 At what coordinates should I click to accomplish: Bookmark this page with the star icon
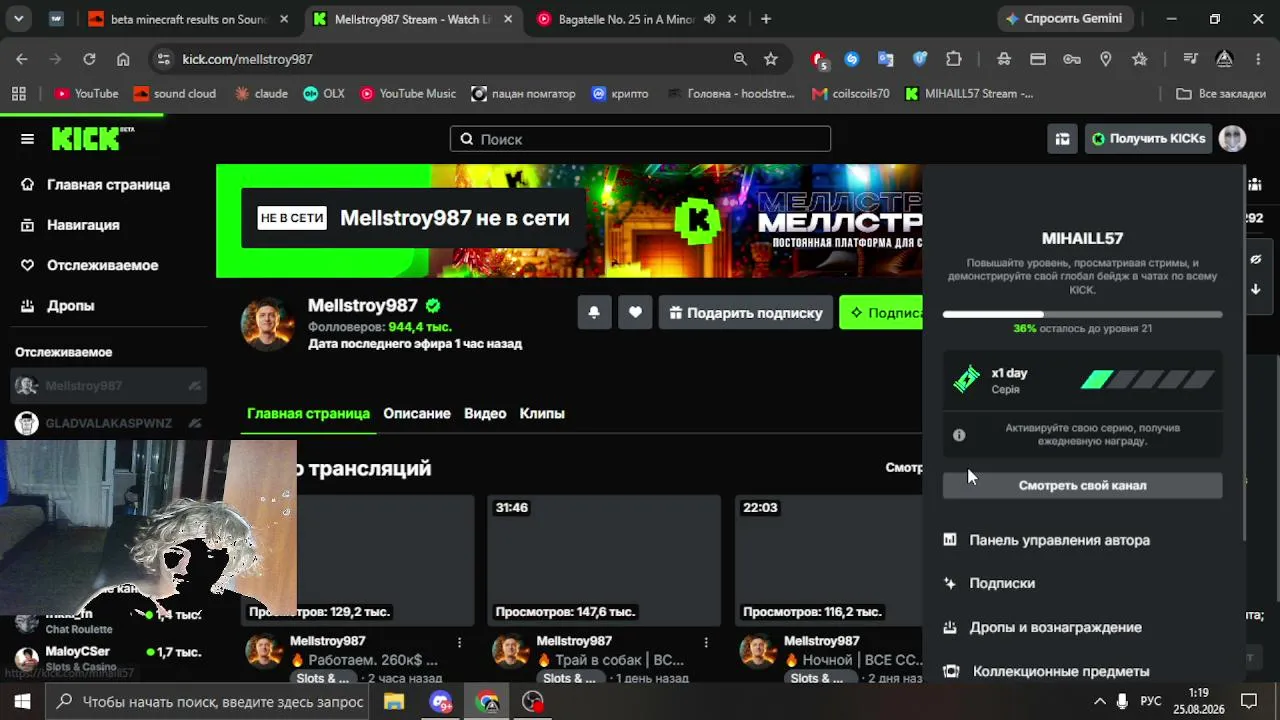point(771,59)
